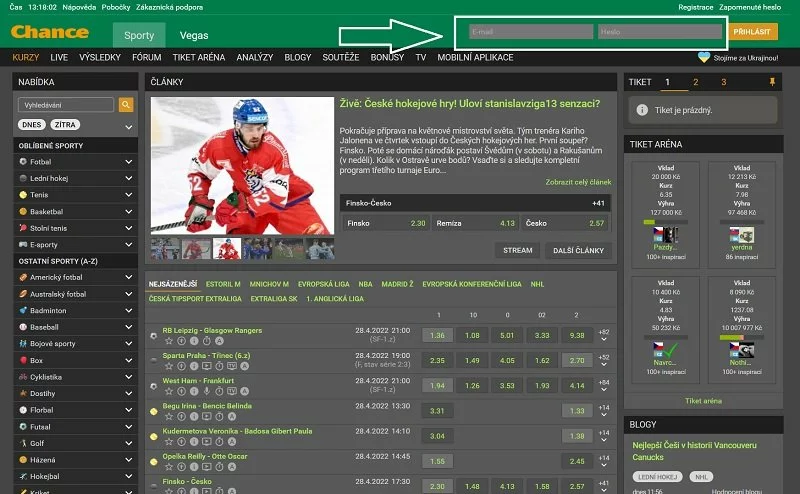Pin the ticket with the pushpin icon
Screen dimensions: 800x494
click(772, 82)
